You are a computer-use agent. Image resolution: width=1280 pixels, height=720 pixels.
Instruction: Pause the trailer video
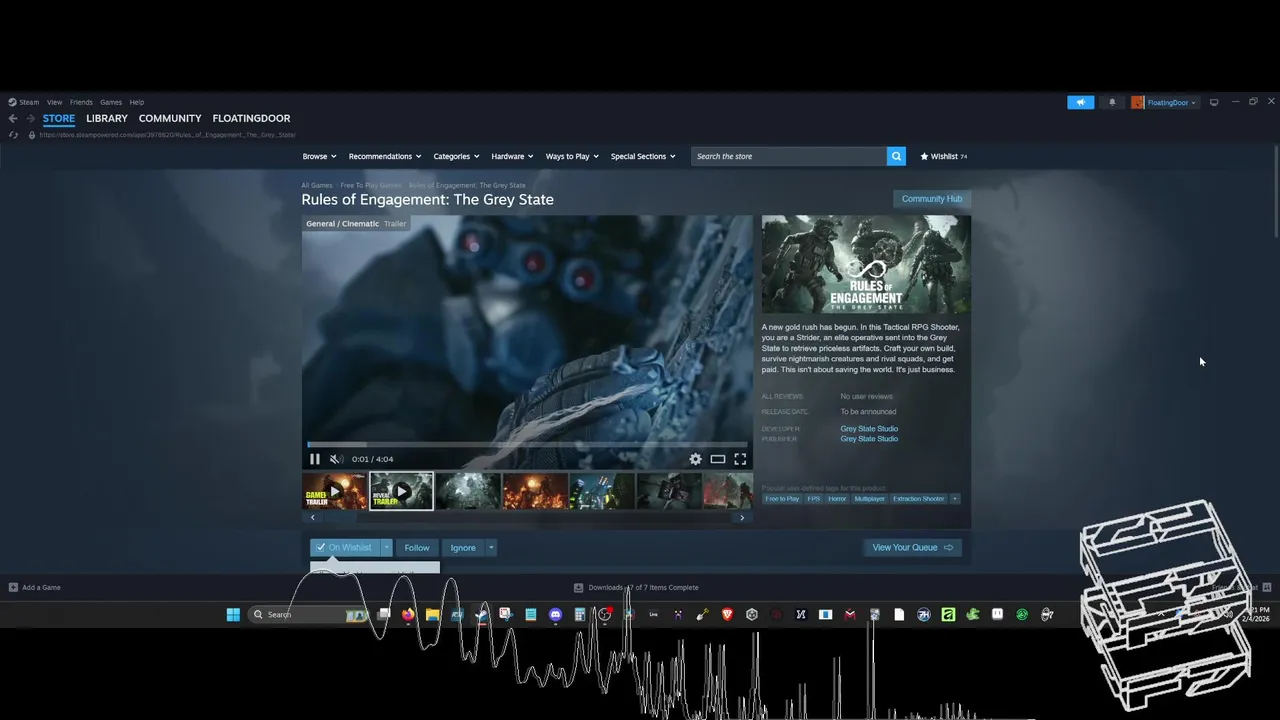(314, 459)
